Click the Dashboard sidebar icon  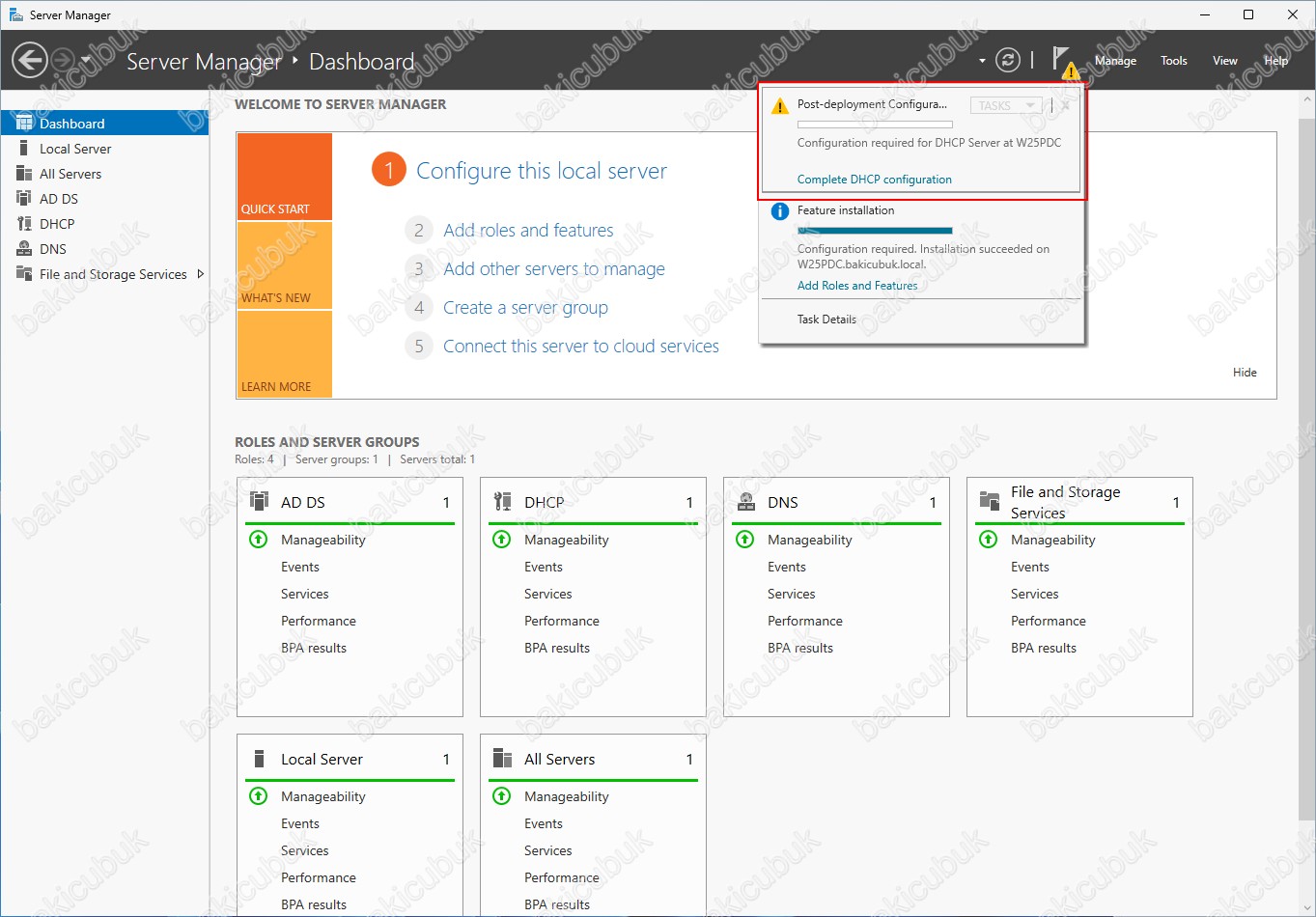point(24,123)
